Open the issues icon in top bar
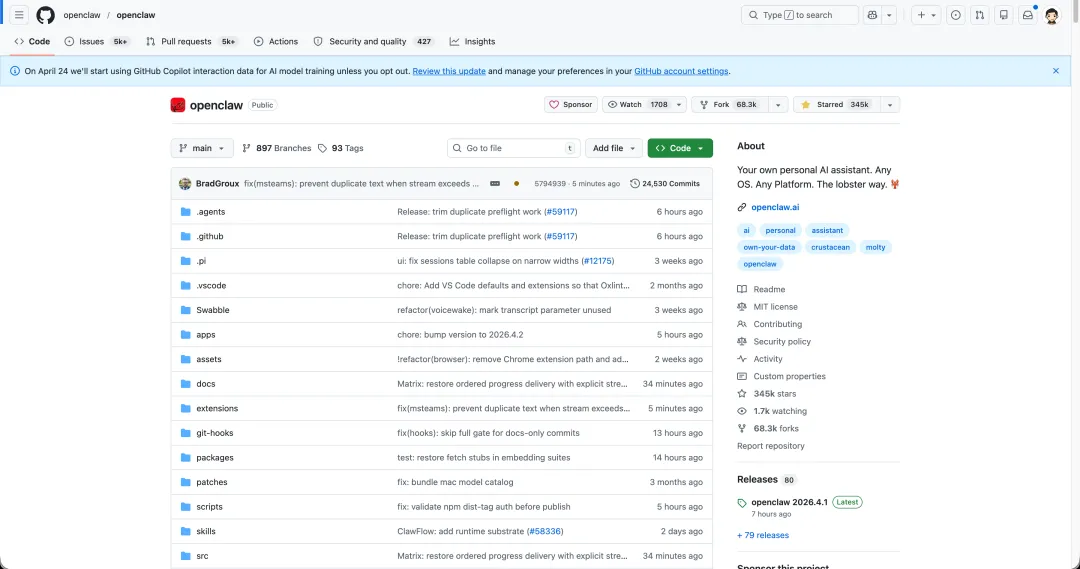Screen dimensions: 1080x569 point(955,14)
